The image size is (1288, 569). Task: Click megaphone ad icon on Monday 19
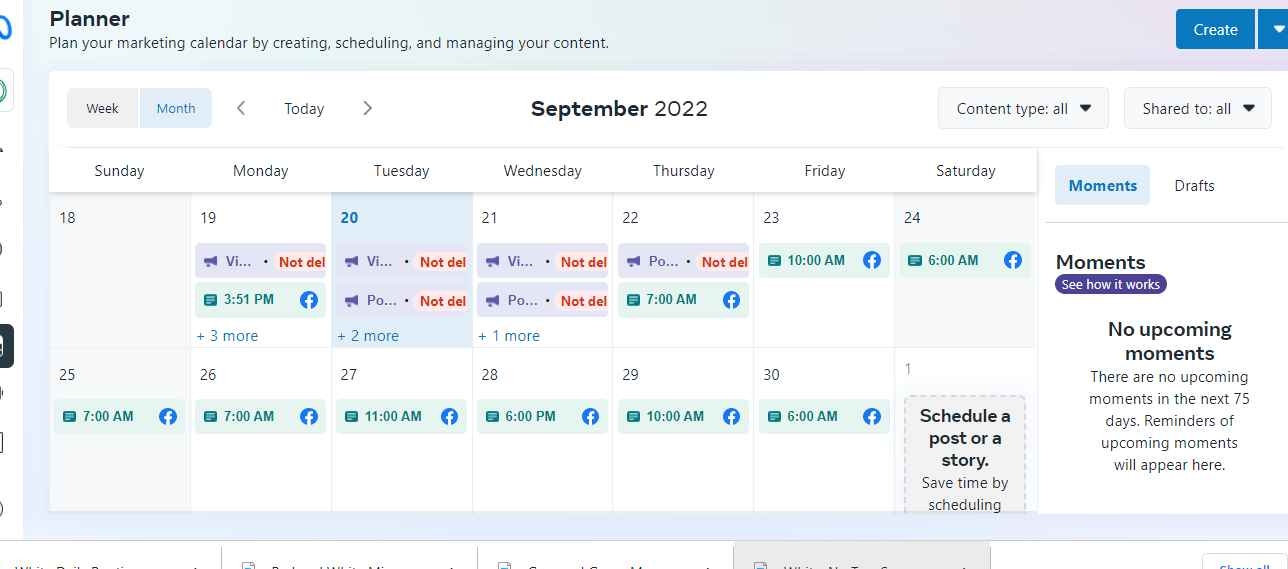tap(211, 262)
